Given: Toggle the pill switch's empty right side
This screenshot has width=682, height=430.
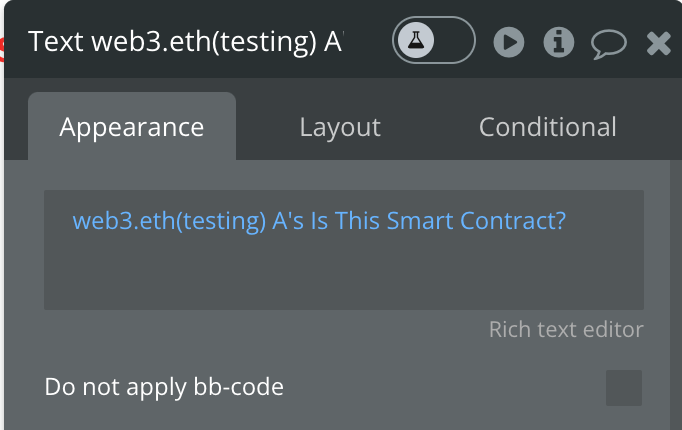Looking at the screenshot, I should point(455,40).
